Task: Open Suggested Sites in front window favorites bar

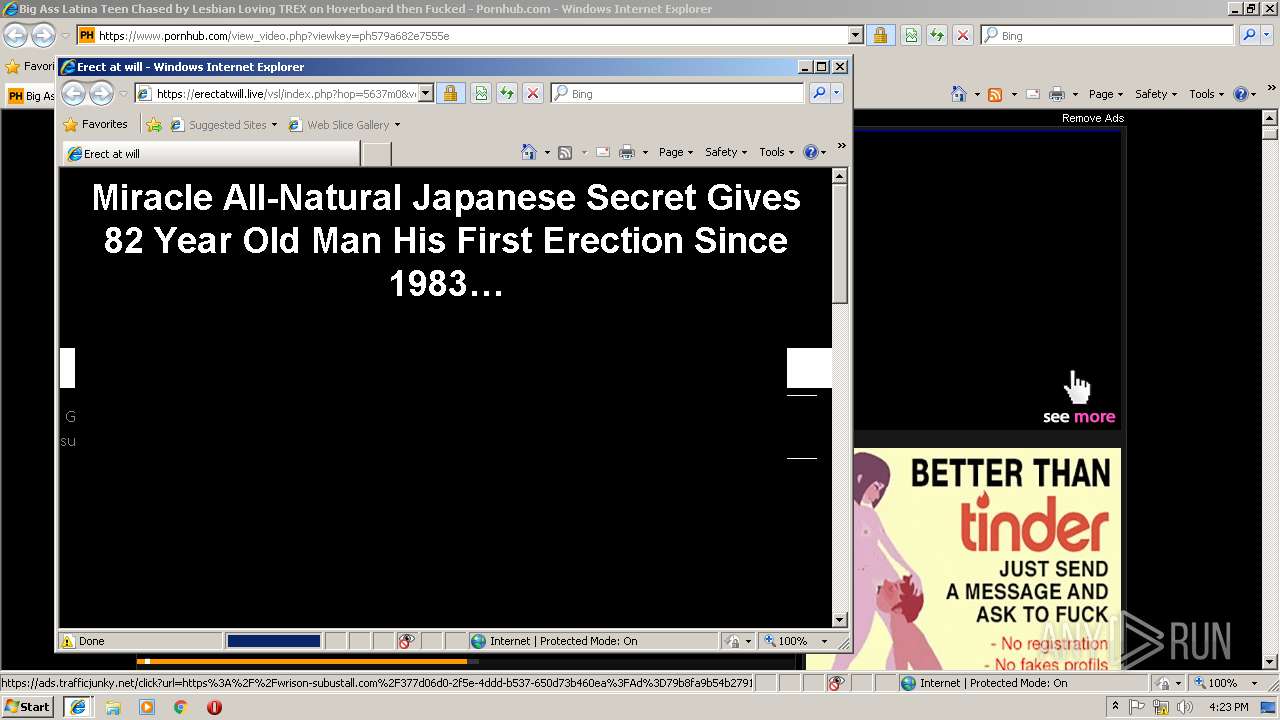Action: 223,125
